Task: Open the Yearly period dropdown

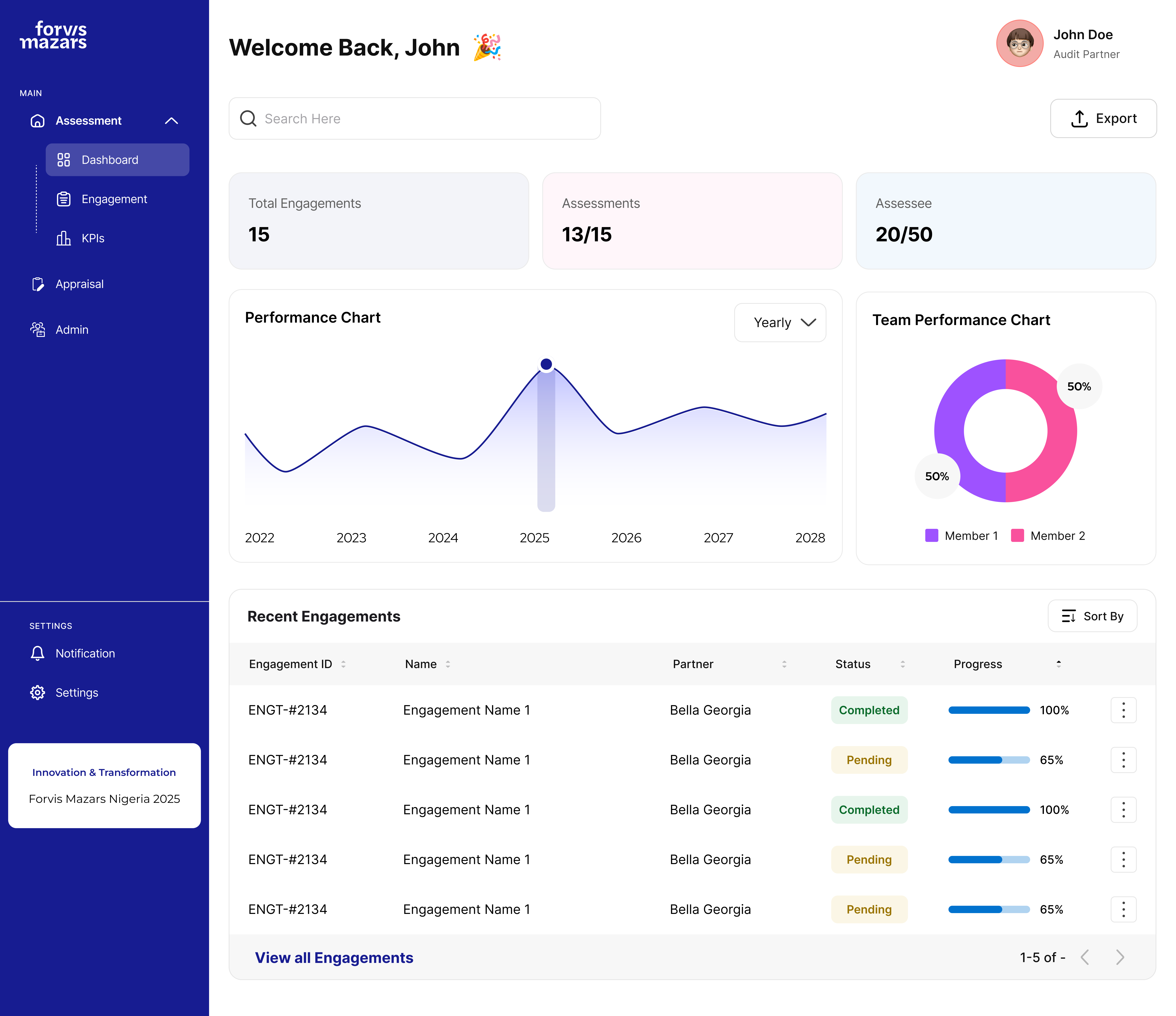Action: [780, 322]
